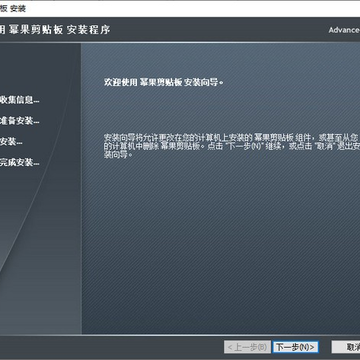Click the 苹果剪贴板 安装程序 header title
The height and width of the screenshot is (360, 360).
tap(55, 30)
